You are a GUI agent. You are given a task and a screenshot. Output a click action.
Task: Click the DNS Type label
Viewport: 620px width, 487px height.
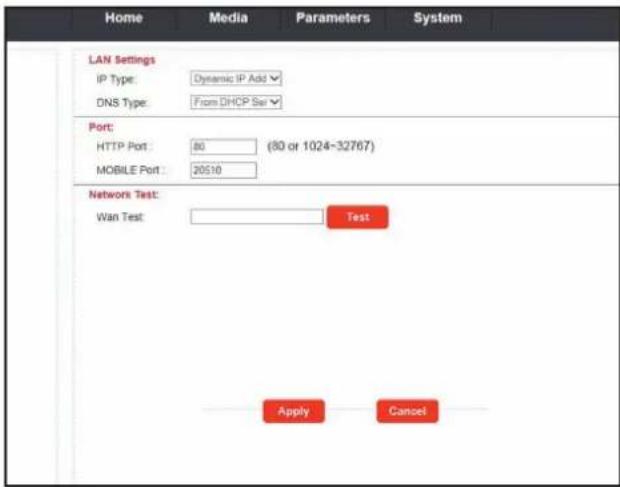(122, 103)
